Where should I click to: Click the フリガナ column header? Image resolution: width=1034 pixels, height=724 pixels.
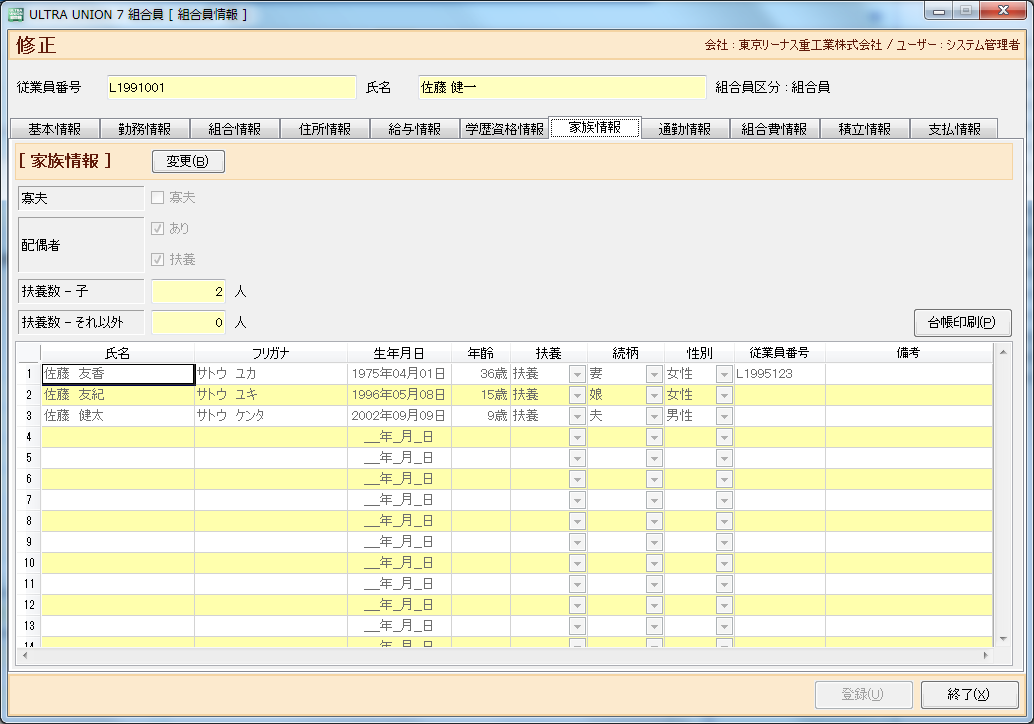(271, 353)
